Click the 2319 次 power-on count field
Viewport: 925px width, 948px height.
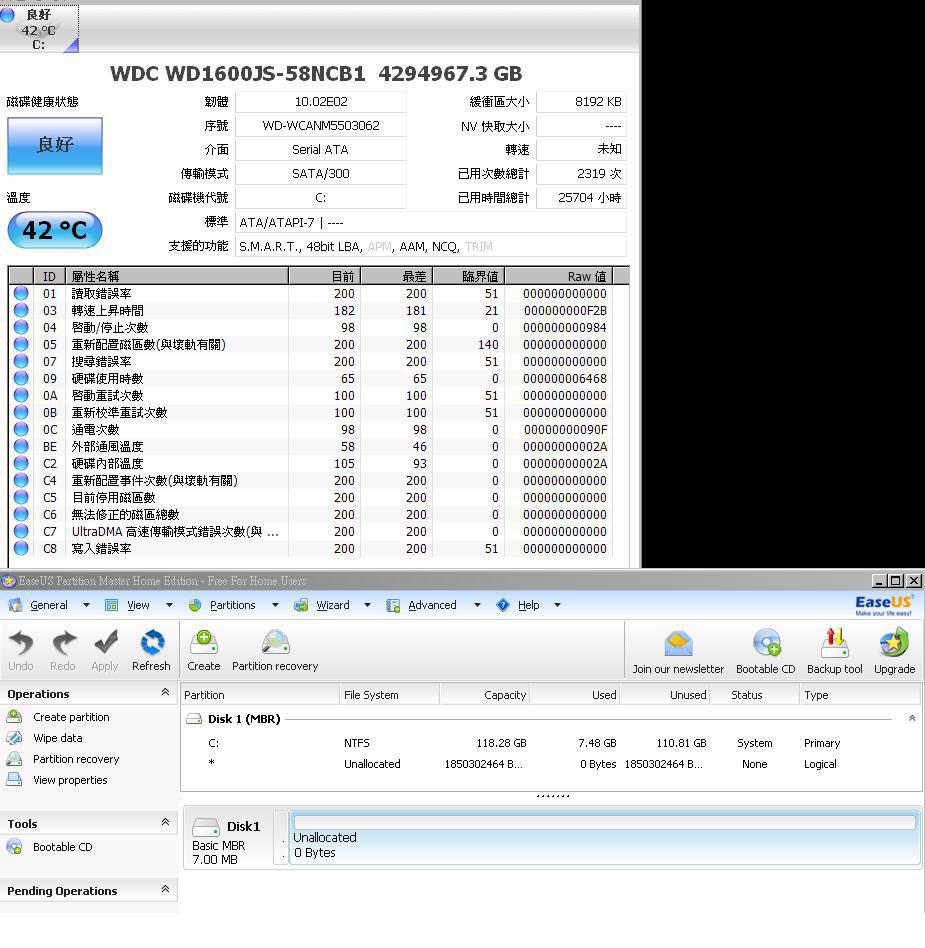point(582,174)
